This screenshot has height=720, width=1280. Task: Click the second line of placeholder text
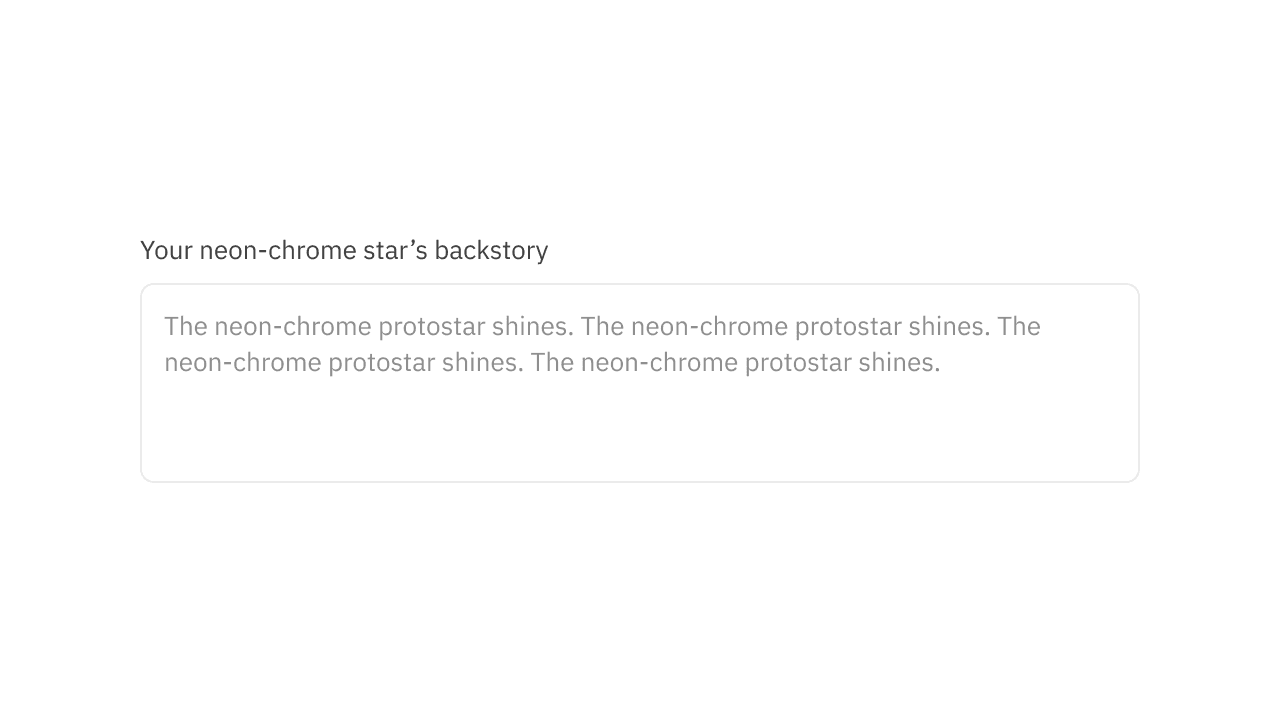tap(552, 362)
